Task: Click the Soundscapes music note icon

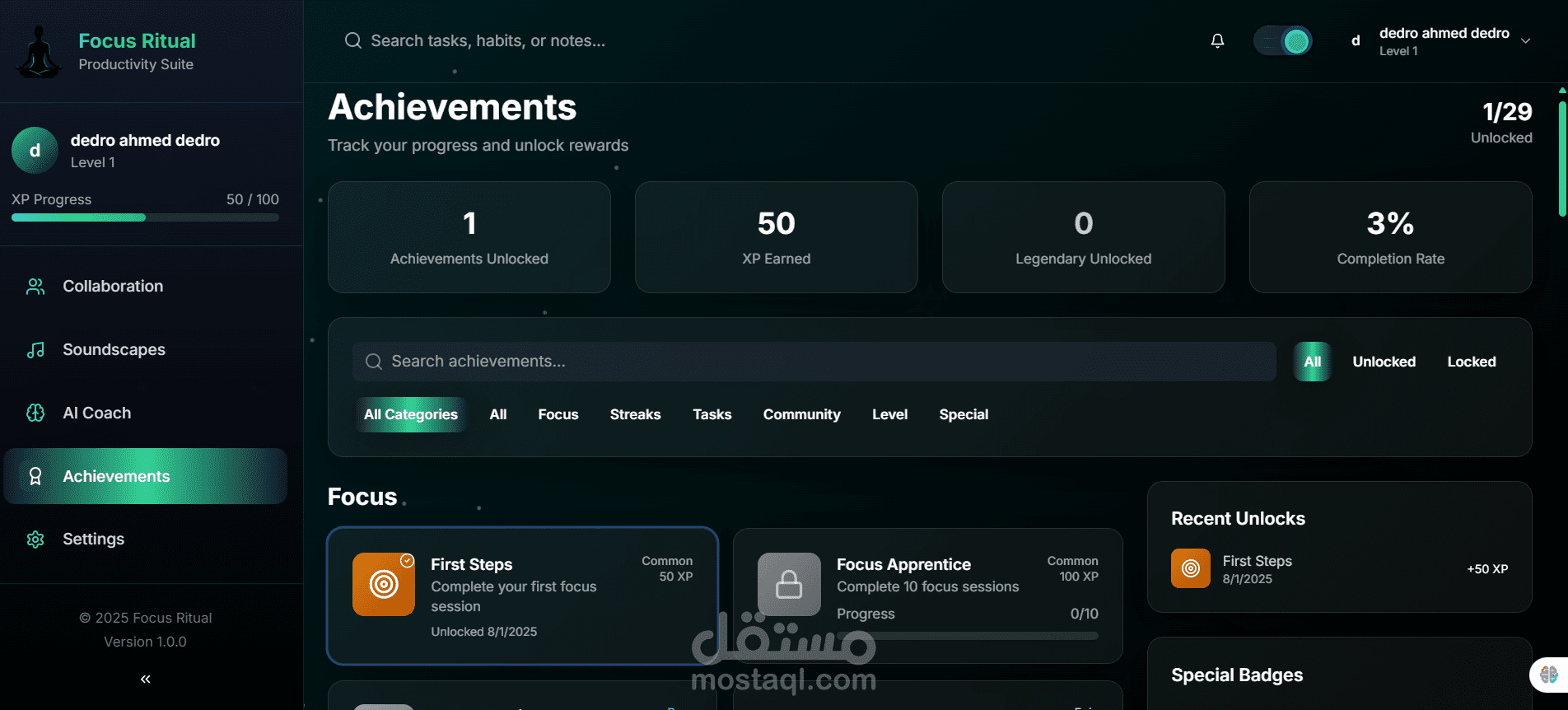Action: (35, 349)
